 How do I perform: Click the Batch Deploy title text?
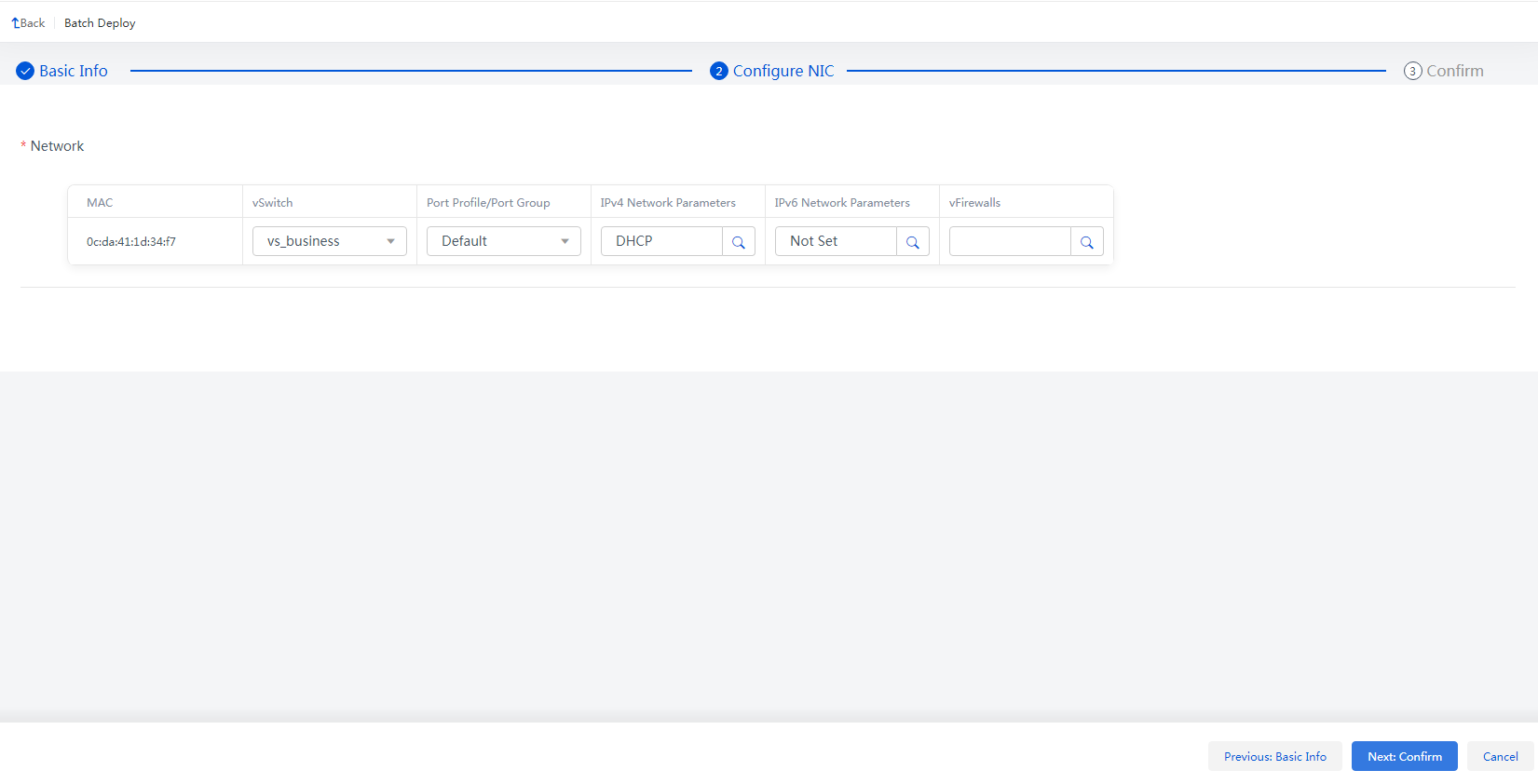[x=100, y=23]
